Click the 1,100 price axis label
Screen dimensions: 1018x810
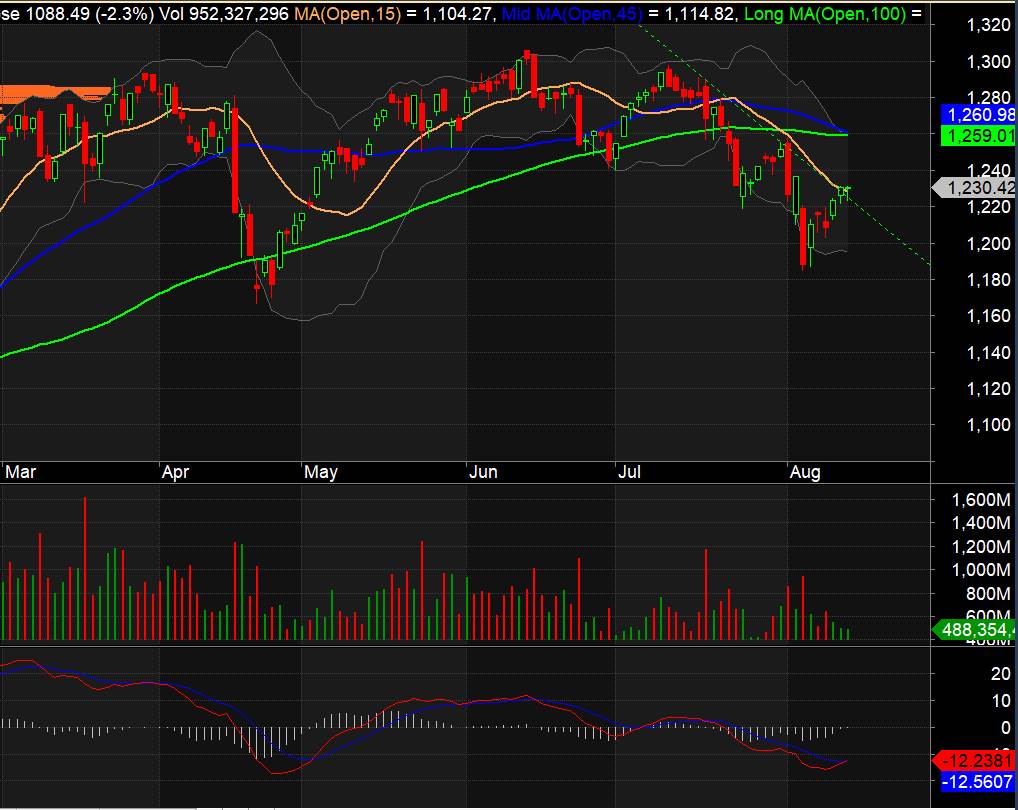[988, 425]
